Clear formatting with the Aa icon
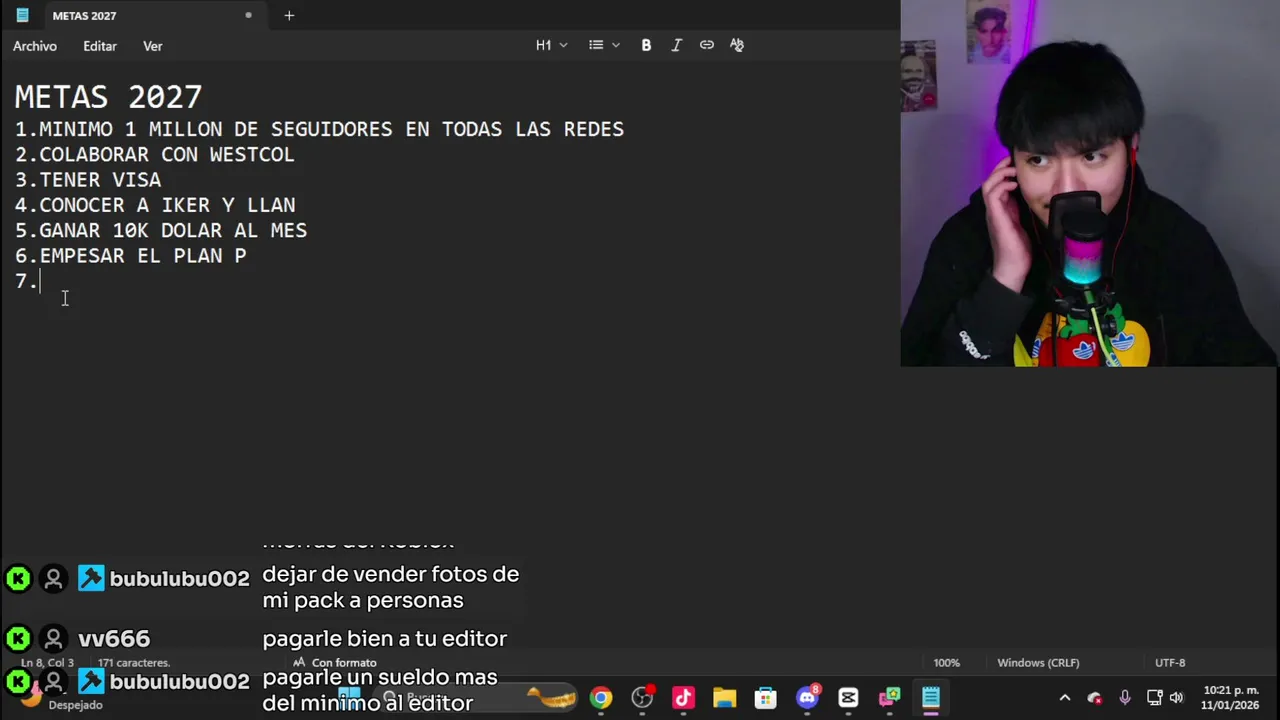1280x720 pixels. (737, 45)
